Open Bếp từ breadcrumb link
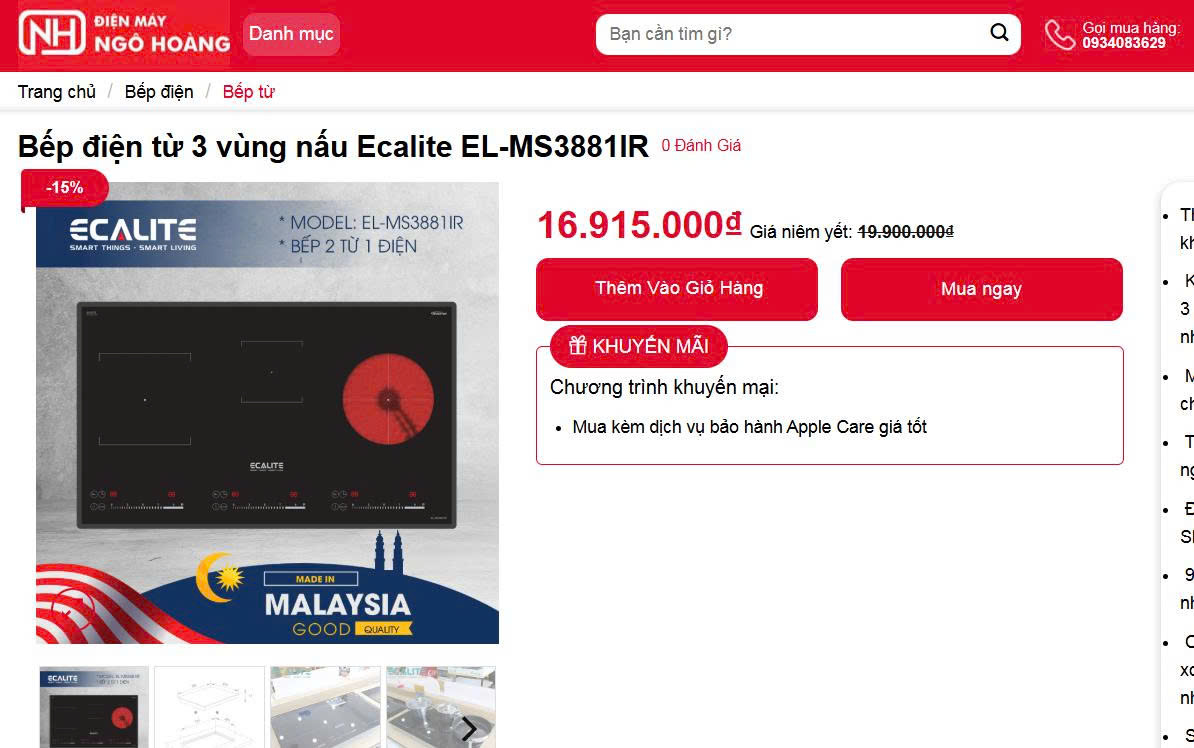The width and height of the screenshot is (1194, 748). (x=248, y=92)
